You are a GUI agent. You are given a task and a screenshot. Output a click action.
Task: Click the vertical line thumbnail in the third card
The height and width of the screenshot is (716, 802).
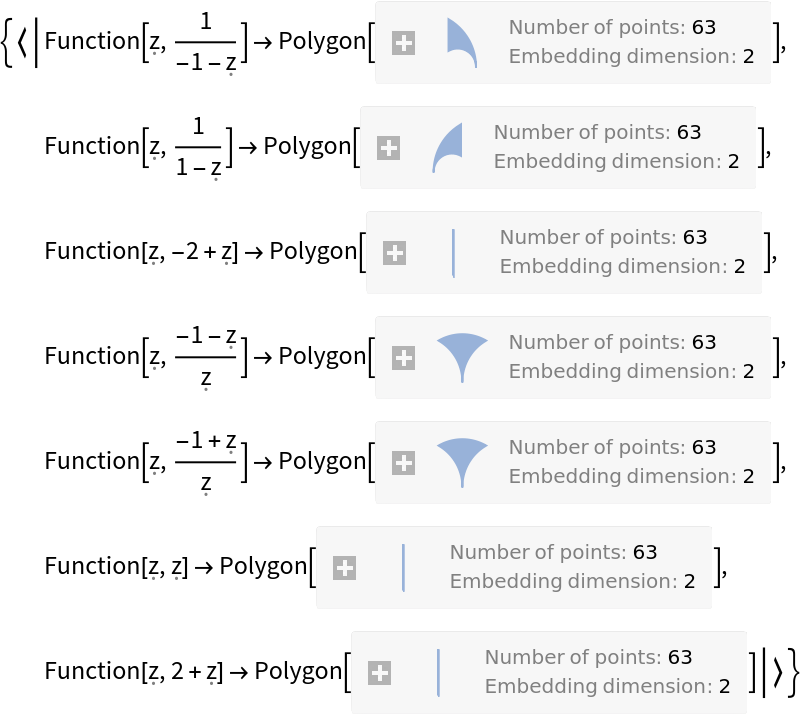point(453,253)
